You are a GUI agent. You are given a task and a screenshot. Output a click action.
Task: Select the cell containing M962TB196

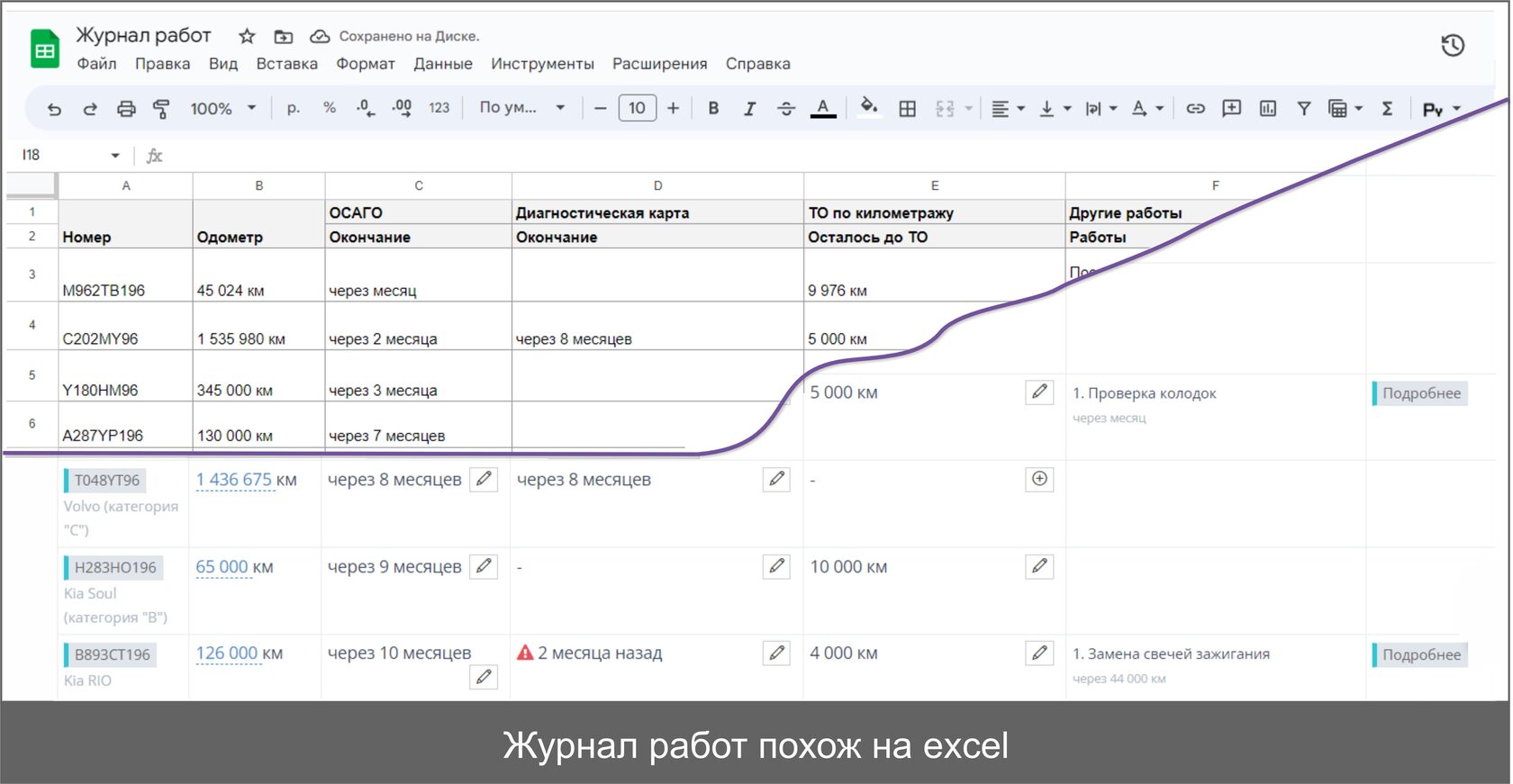coord(125,275)
